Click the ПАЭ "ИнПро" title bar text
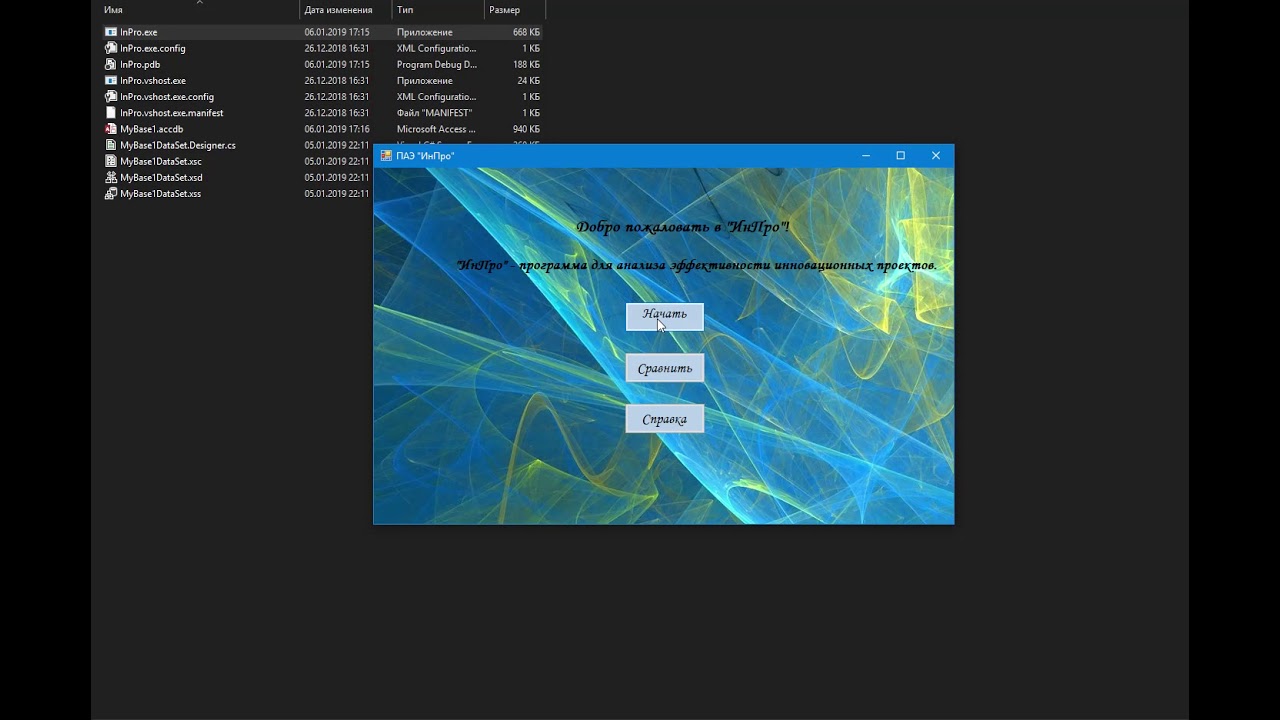Image resolution: width=1280 pixels, height=720 pixels. pos(425,156)
